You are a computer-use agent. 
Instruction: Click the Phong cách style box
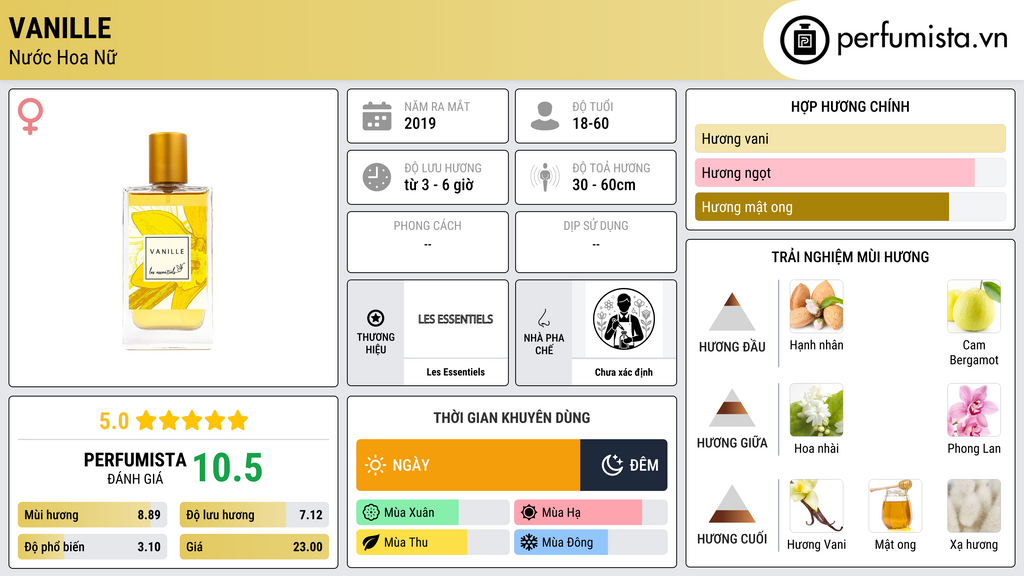coord(428,242)
